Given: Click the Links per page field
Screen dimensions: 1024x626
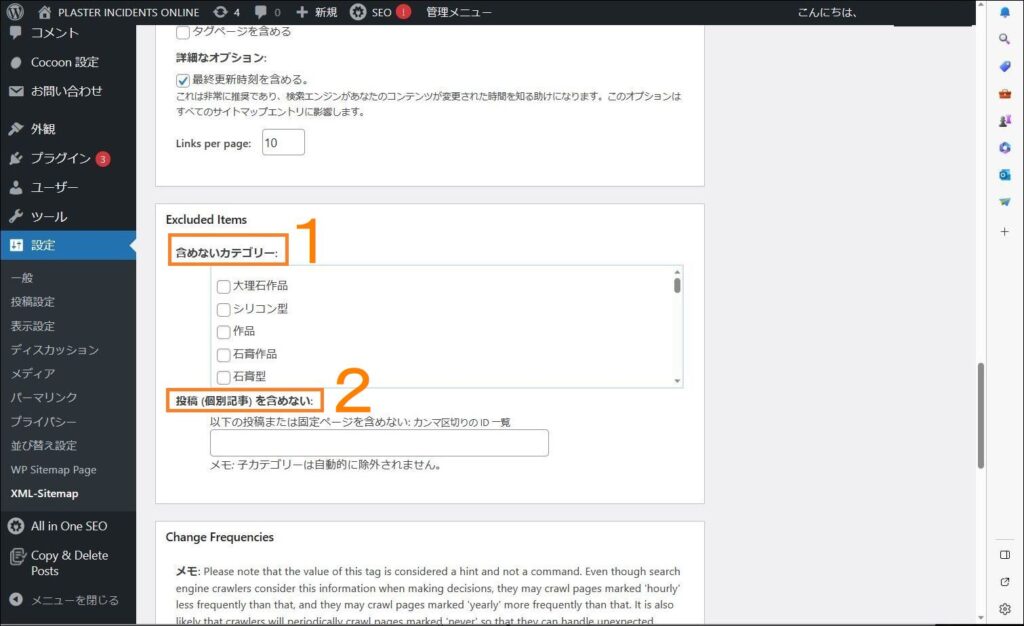Looking at the screenshot, I should click(x=283, y=142).
